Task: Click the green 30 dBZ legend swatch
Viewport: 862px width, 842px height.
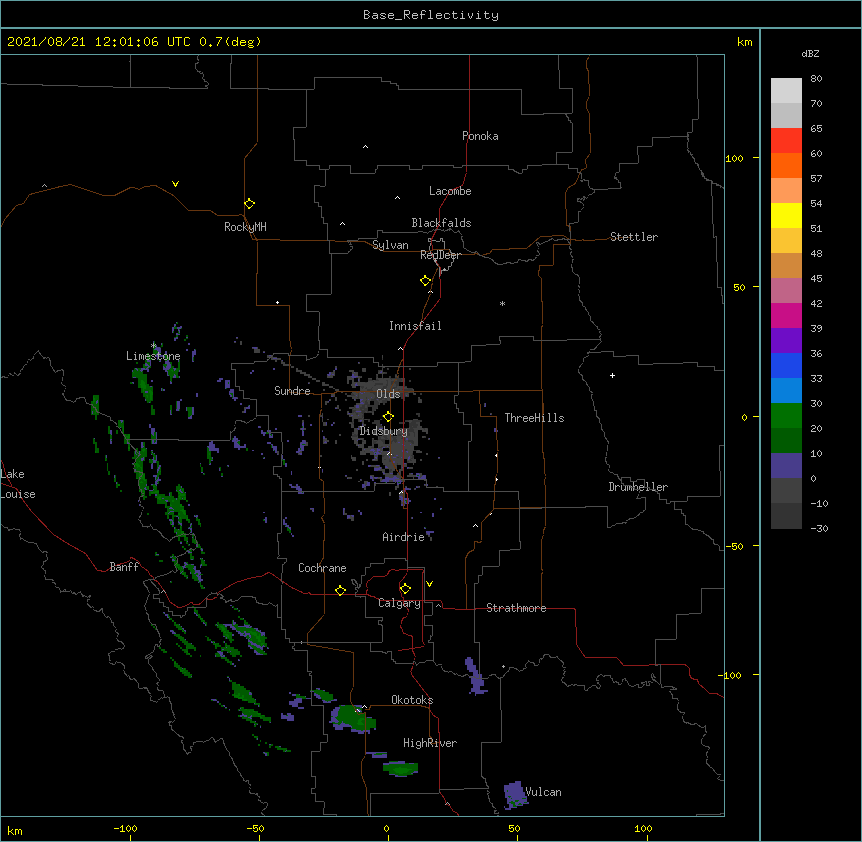Action: tap(786, 416)
